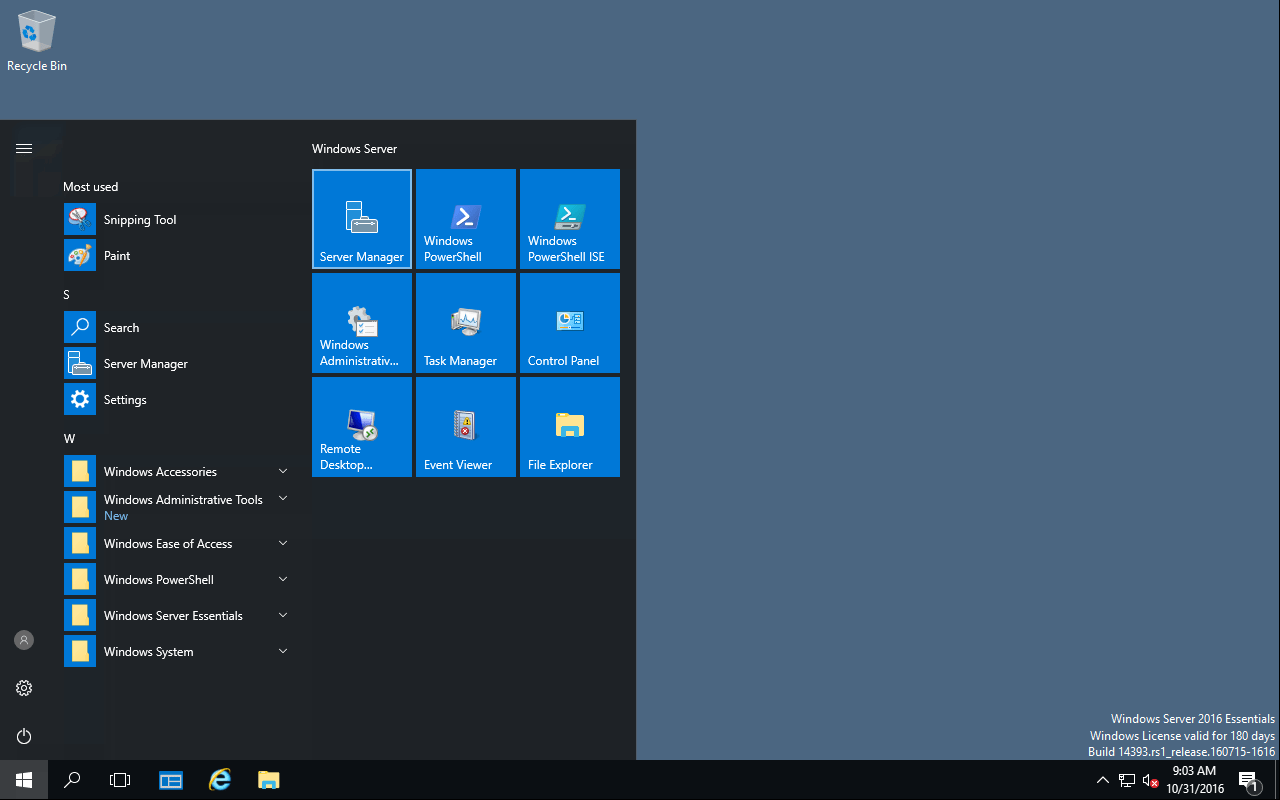Viewport: 1280px width, 800px height.
Task: Open the Windows PowerShell ISE tile
Action: click(x=570, y=219)
